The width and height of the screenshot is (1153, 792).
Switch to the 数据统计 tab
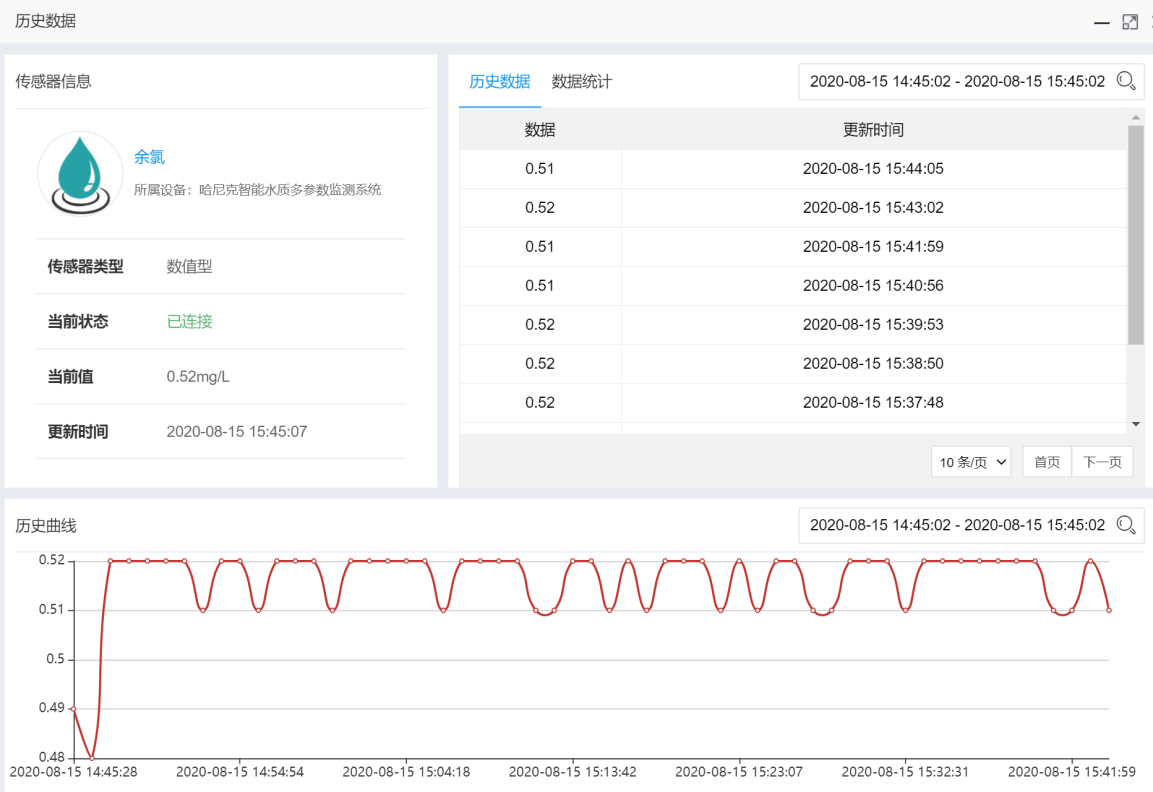582,82
